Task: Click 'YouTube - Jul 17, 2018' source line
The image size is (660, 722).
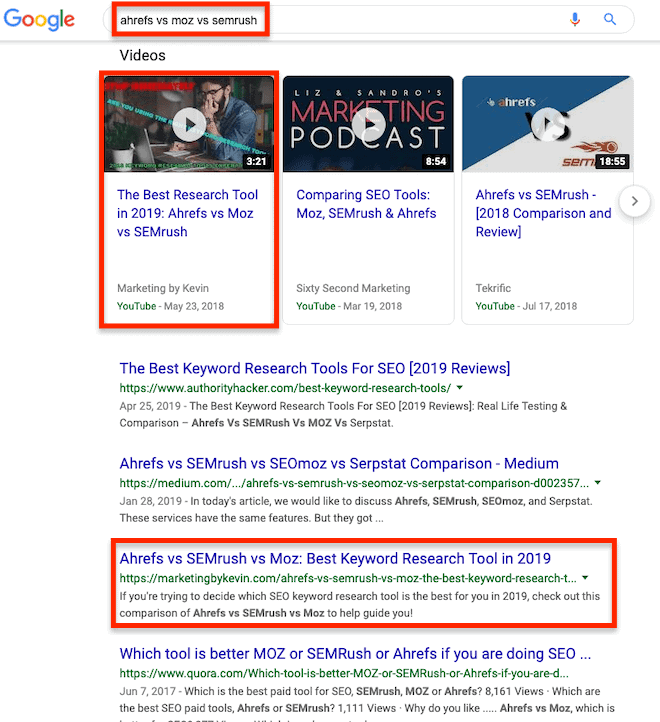Action: click(526, 306)
